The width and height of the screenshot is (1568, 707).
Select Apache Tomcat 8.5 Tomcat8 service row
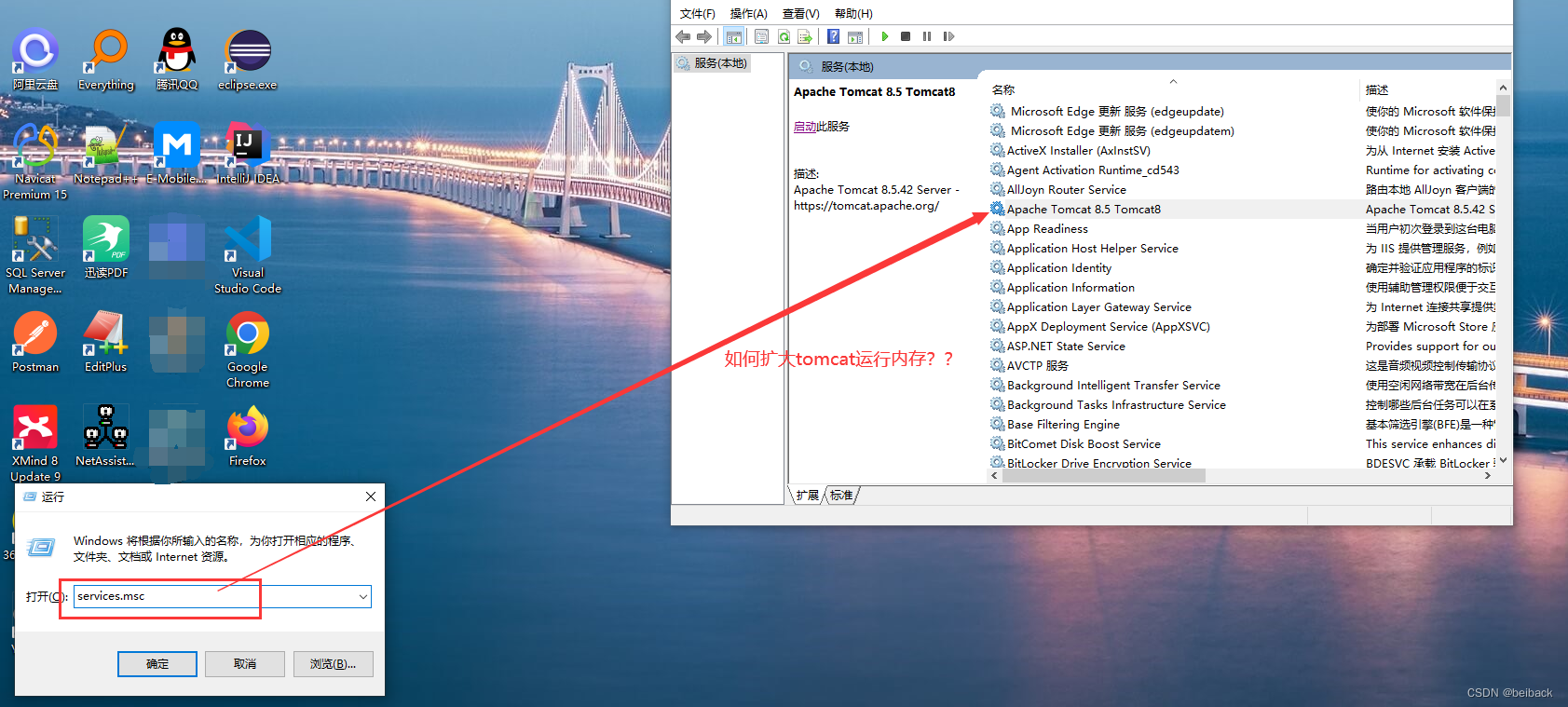pyautogui.click(x=1243, y=210)
